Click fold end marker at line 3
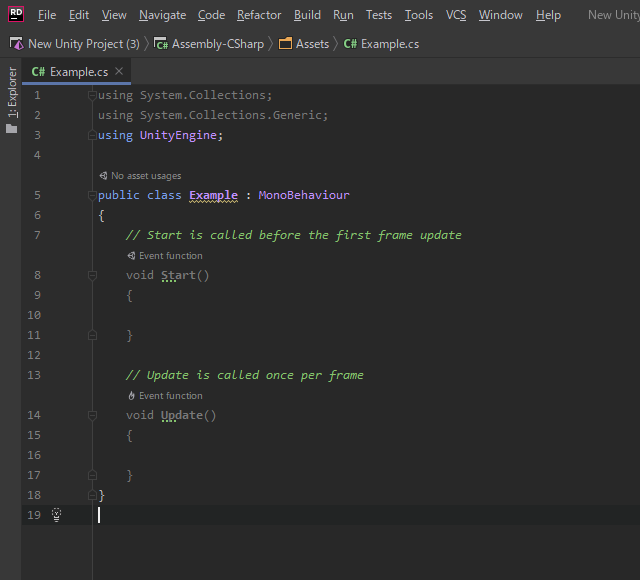The height and width of the screenshot is (580, 640). pyautogui.click(x=92, y=135)
